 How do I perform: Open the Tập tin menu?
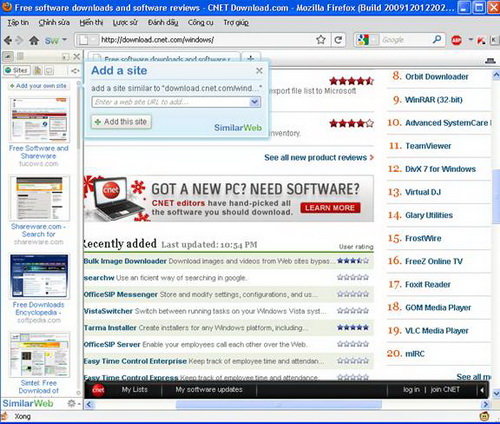pyautogui.click(x=18, y=22)
